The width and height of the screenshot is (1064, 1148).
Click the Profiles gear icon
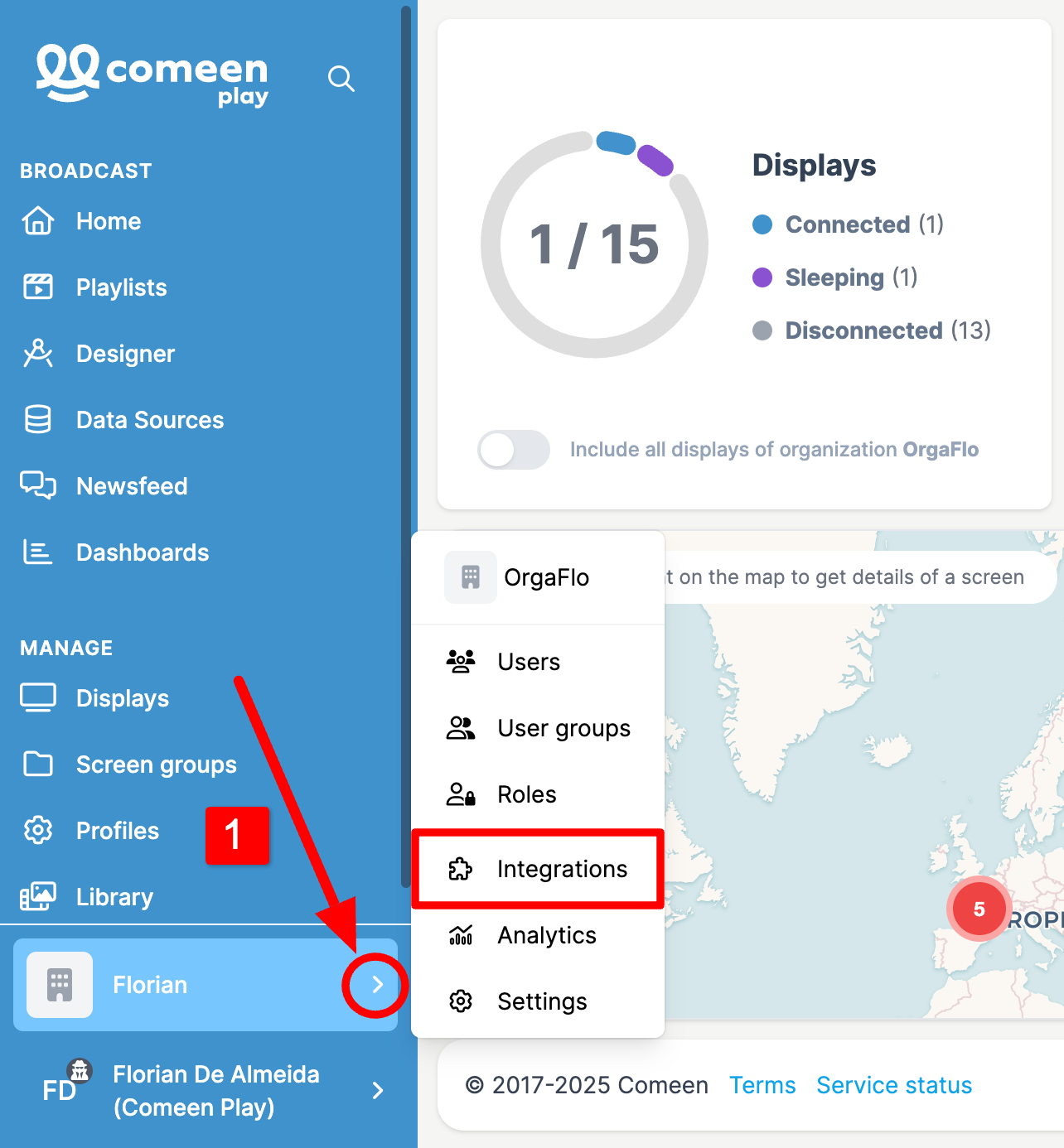tap(38, 830)
